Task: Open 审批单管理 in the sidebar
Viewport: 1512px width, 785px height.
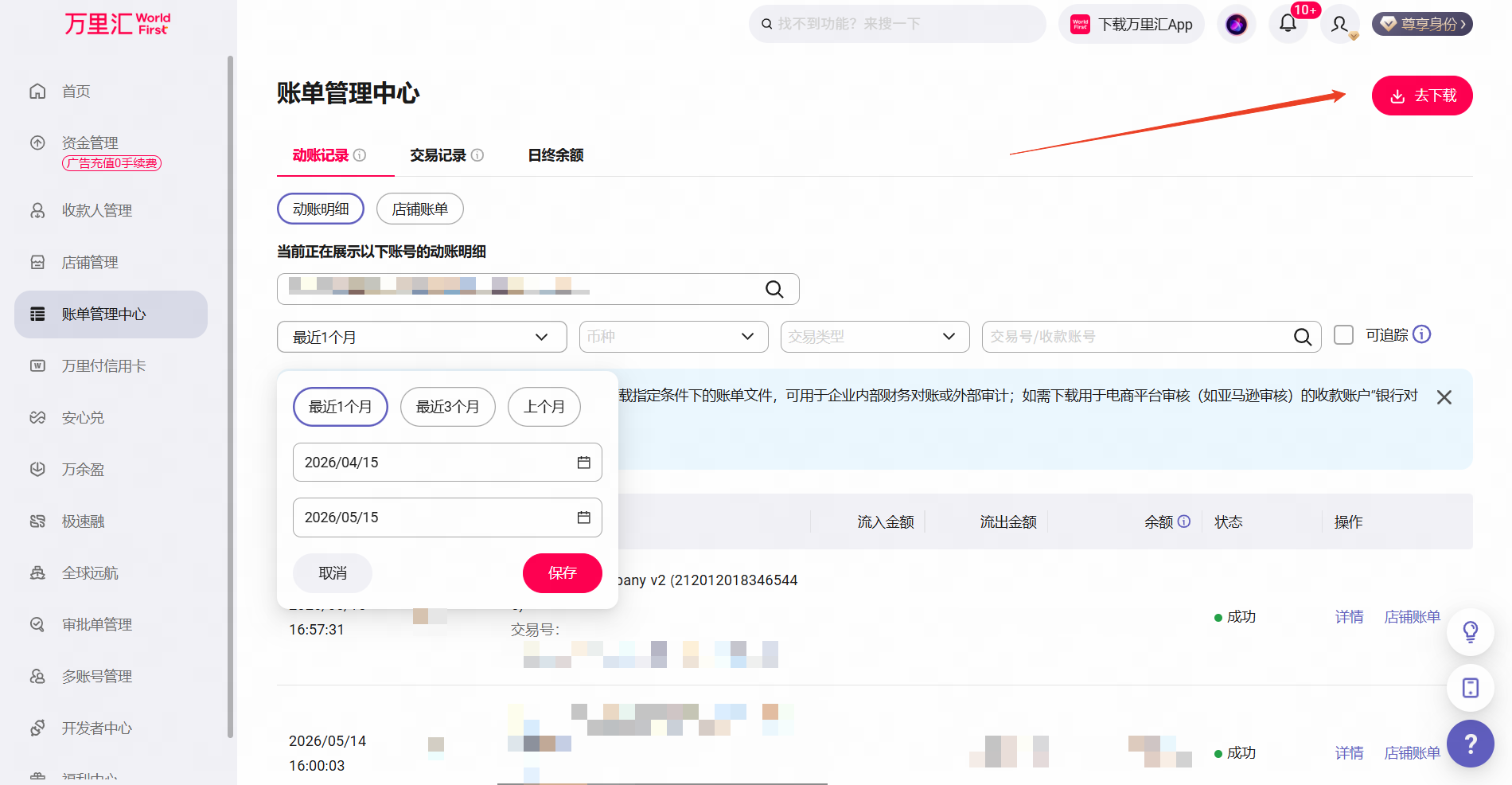Action: 97,625
